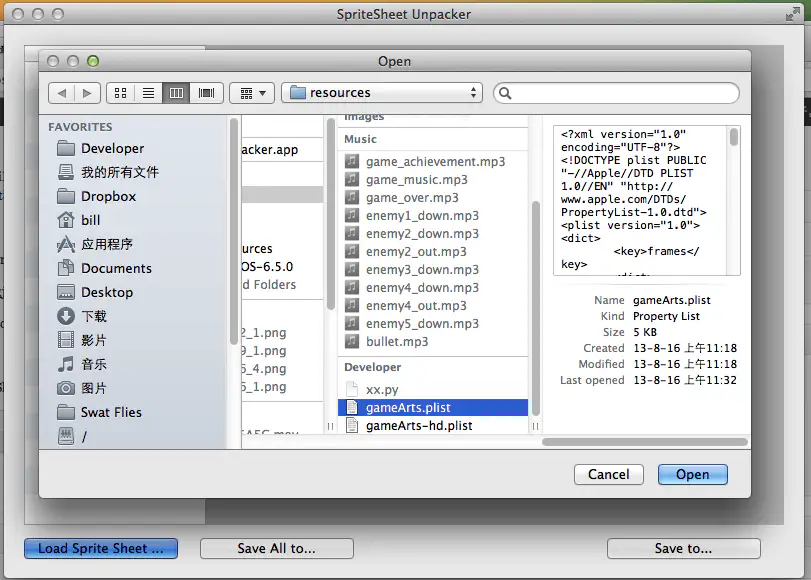
Task: Open Desktop from Favorites sidebar
Action: [x=107, y=292]
